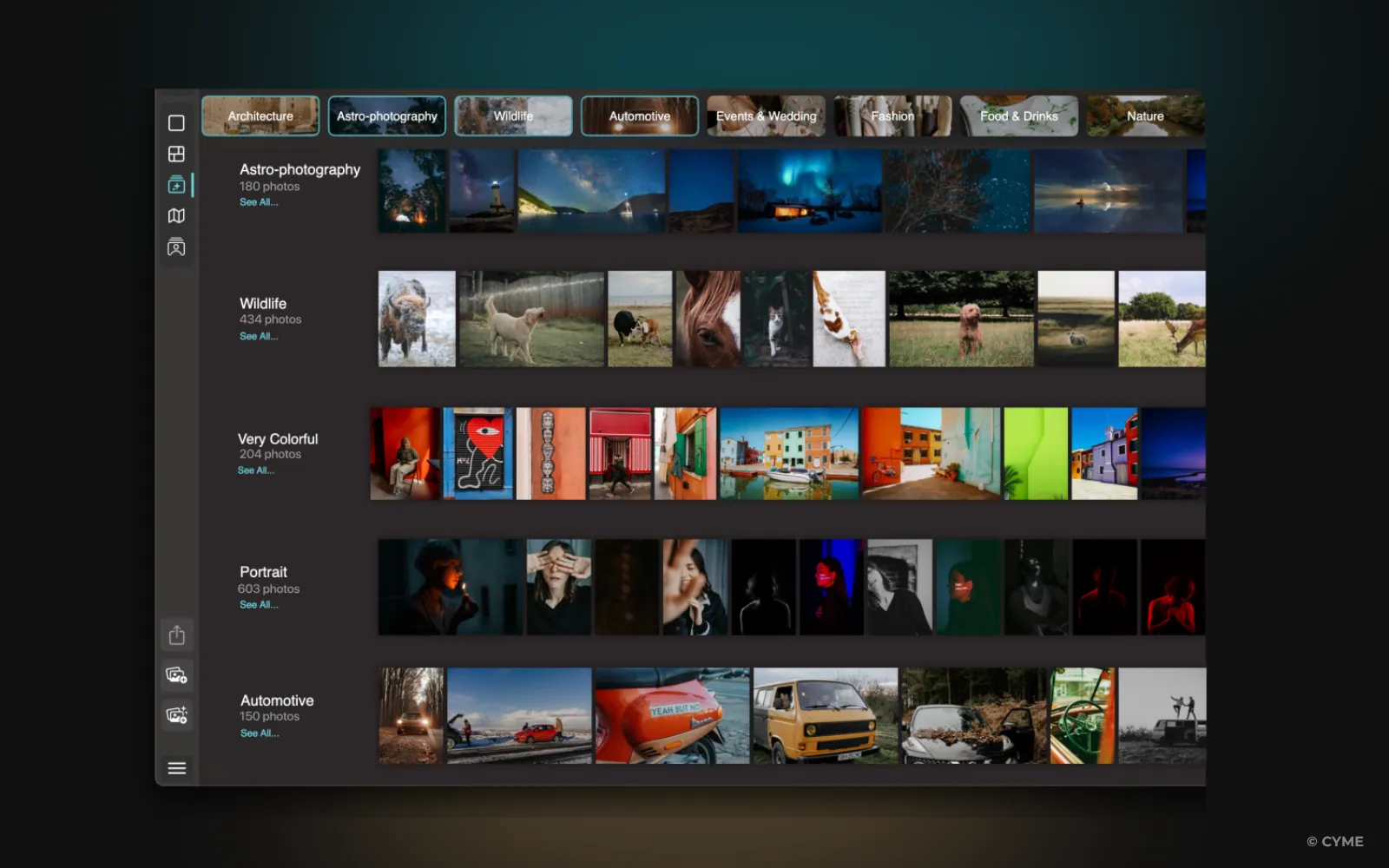The width and height of the screenshot is (1389, 868).
Task: Open the grid layout view icon
Action: tap(176, 154)
